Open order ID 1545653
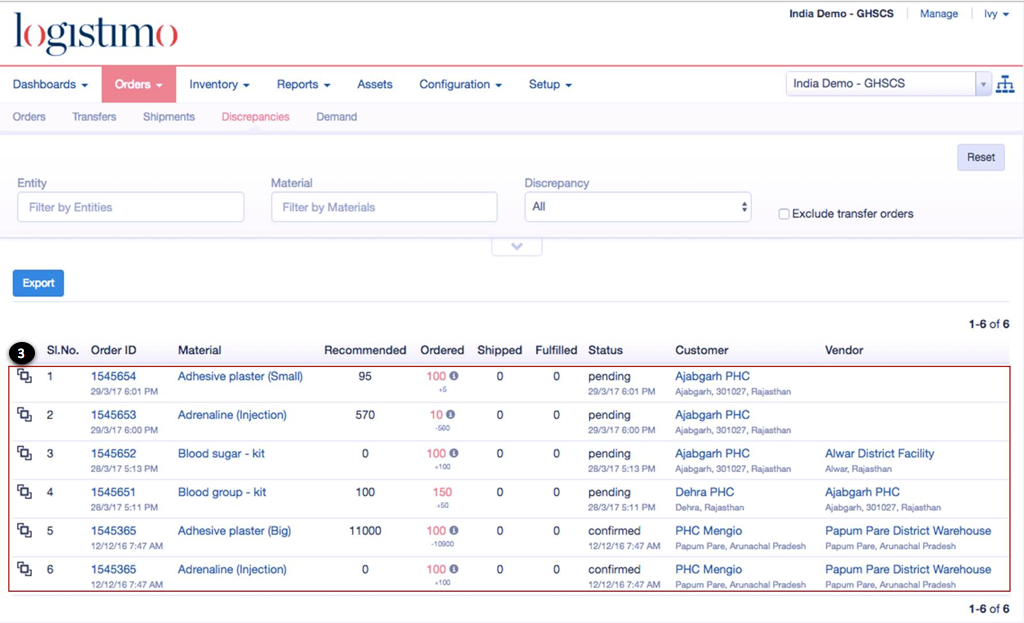 (114, 415)
